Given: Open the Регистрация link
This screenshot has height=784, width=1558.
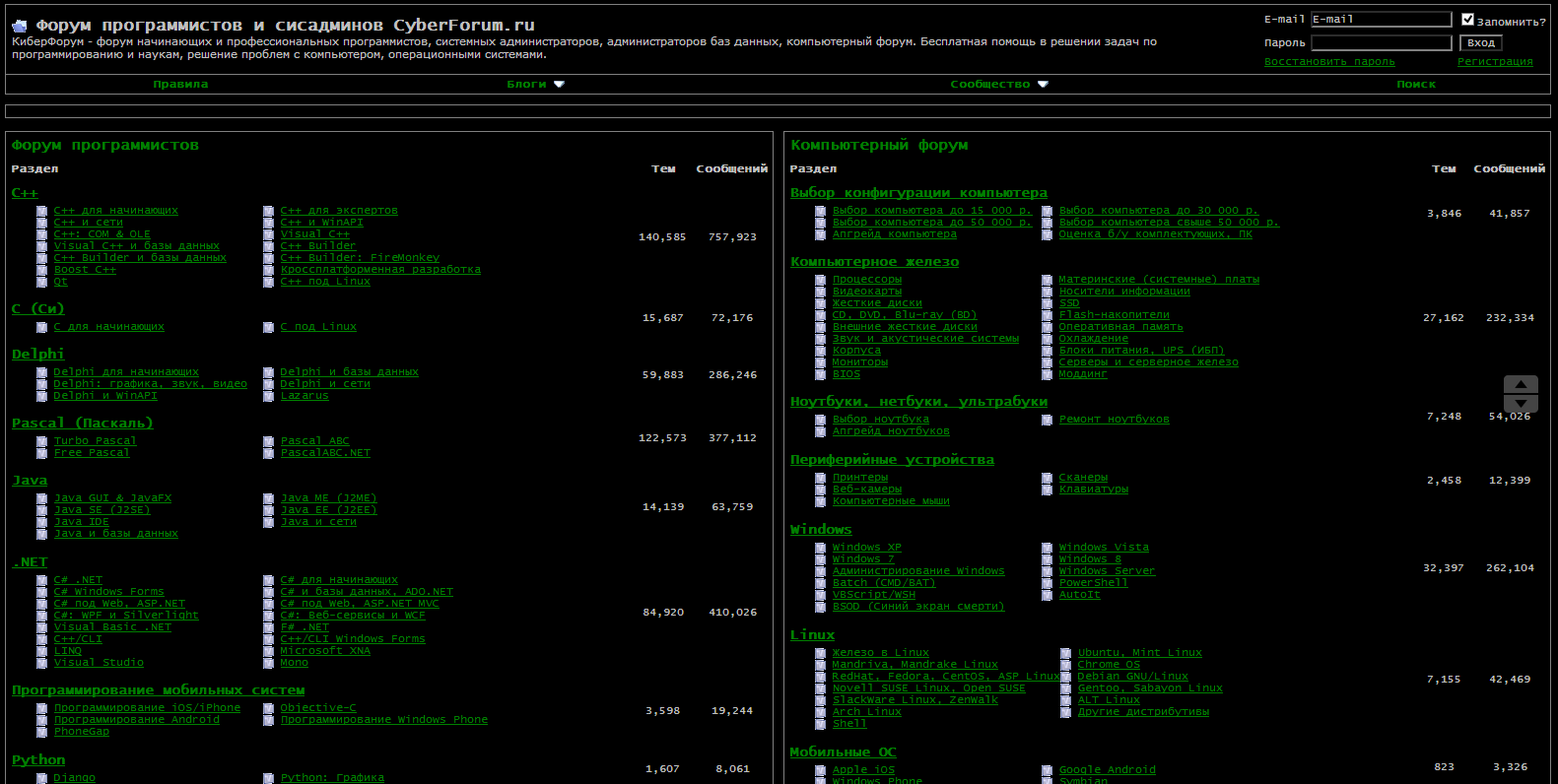Looking at the screenshot, I should point(1495,62).
